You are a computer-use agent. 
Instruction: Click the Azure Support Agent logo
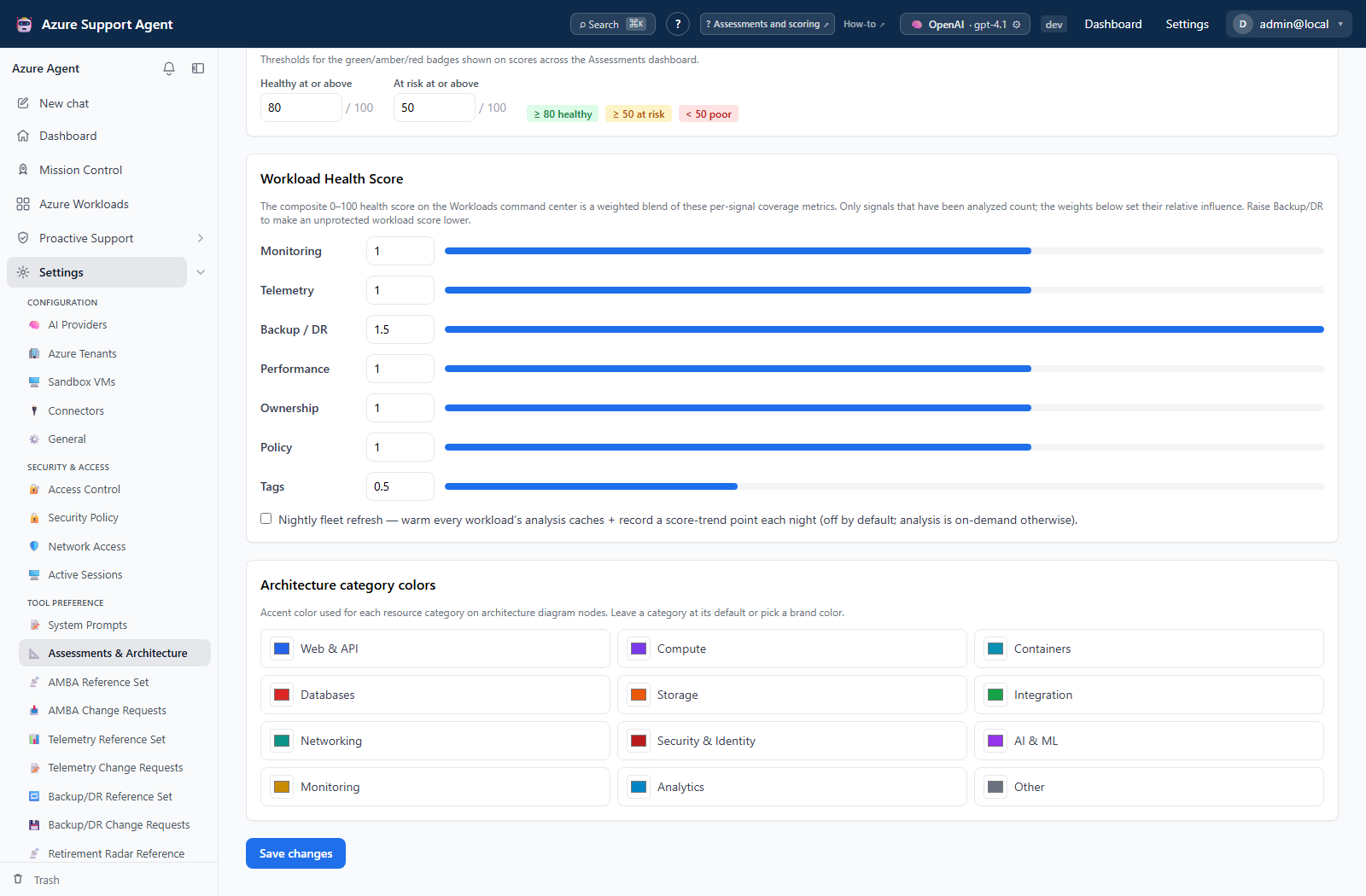pyautogui.click(x=25, y=24)
